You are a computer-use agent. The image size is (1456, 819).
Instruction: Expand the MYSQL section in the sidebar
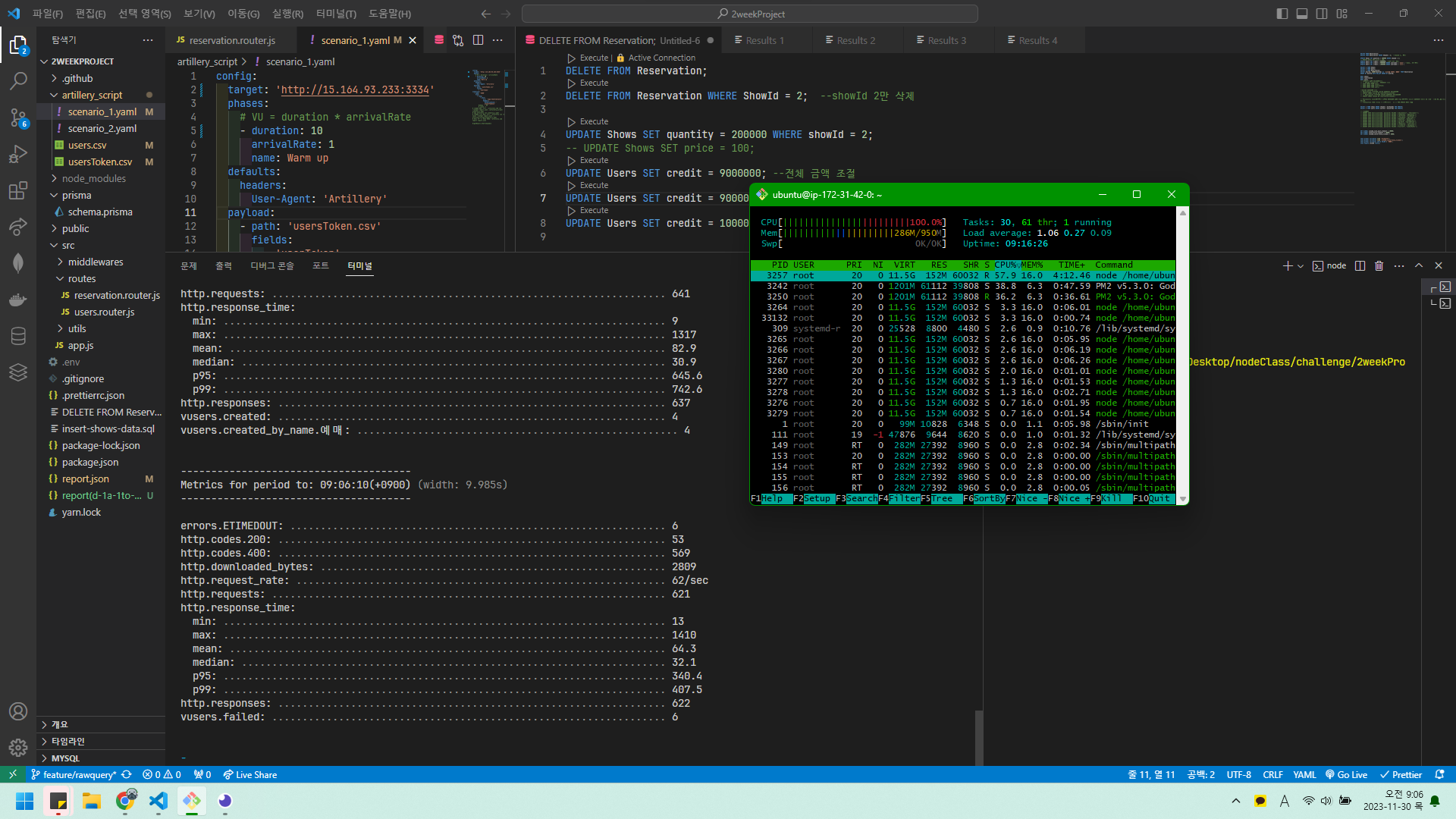[x=65, y=758]
